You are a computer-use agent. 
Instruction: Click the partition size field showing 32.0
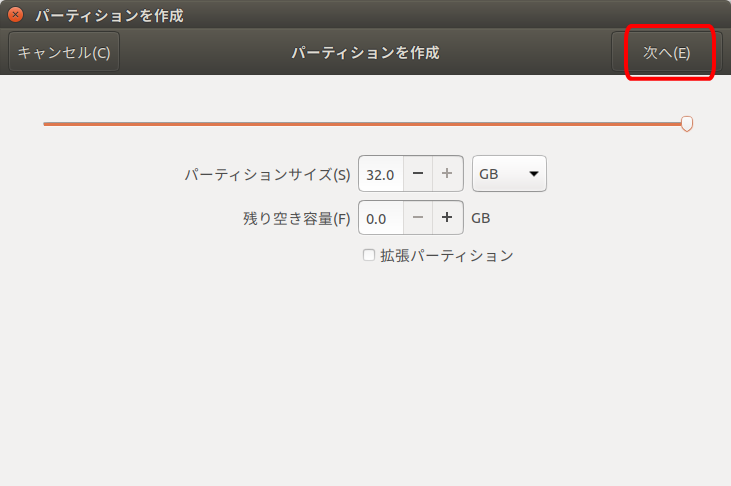tap(381, 174)
